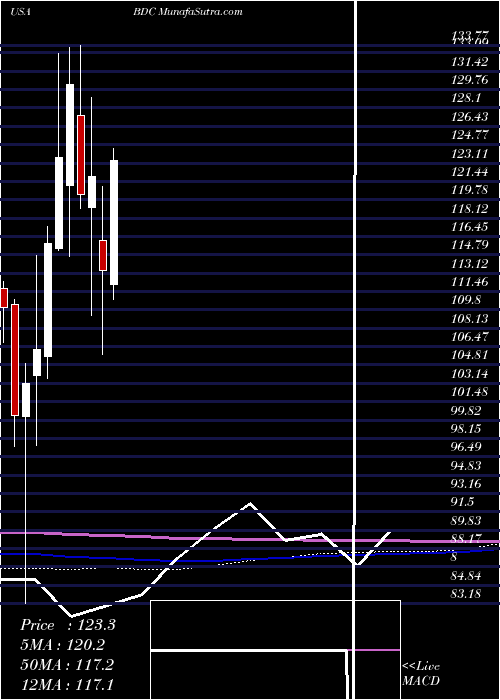
Task: Click the price axis label 98.15
Action: click(x=467, y=429)
